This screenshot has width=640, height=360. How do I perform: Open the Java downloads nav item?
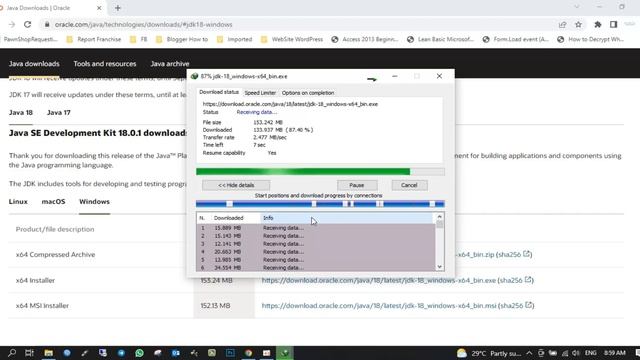34,64
